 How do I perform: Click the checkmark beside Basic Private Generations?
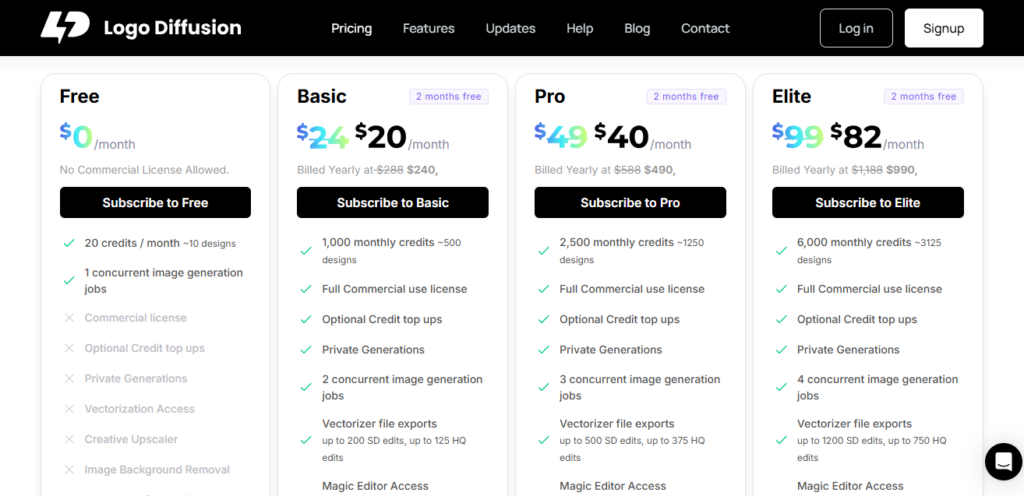coord(306,350)
